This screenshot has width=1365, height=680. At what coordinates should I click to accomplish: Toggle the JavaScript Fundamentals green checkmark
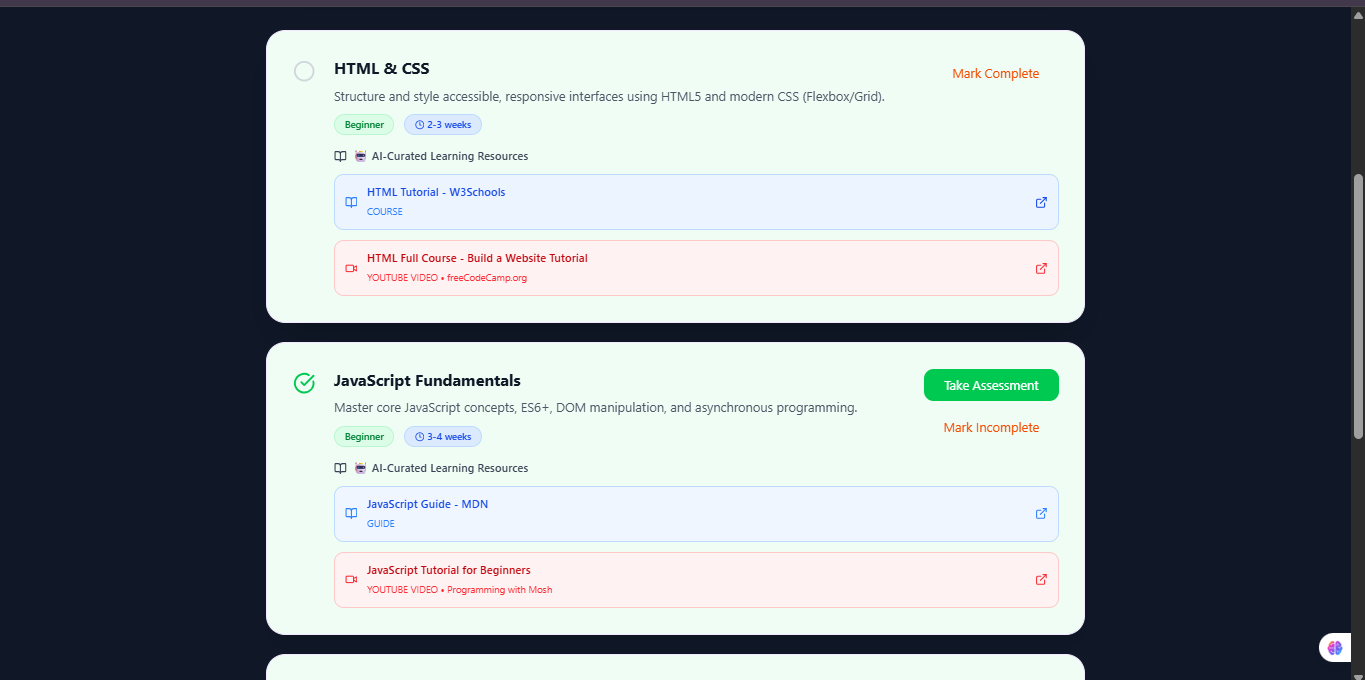[x=304, y=383]
